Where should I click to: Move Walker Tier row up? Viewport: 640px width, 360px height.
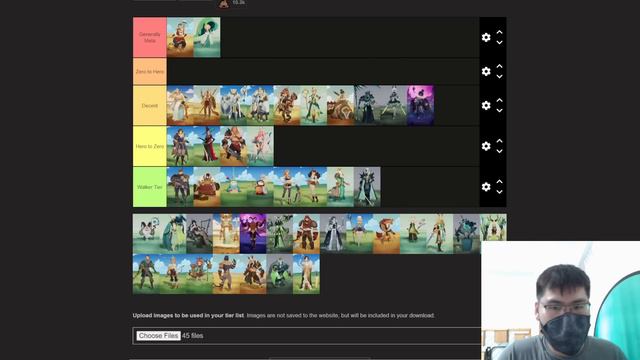499,181
